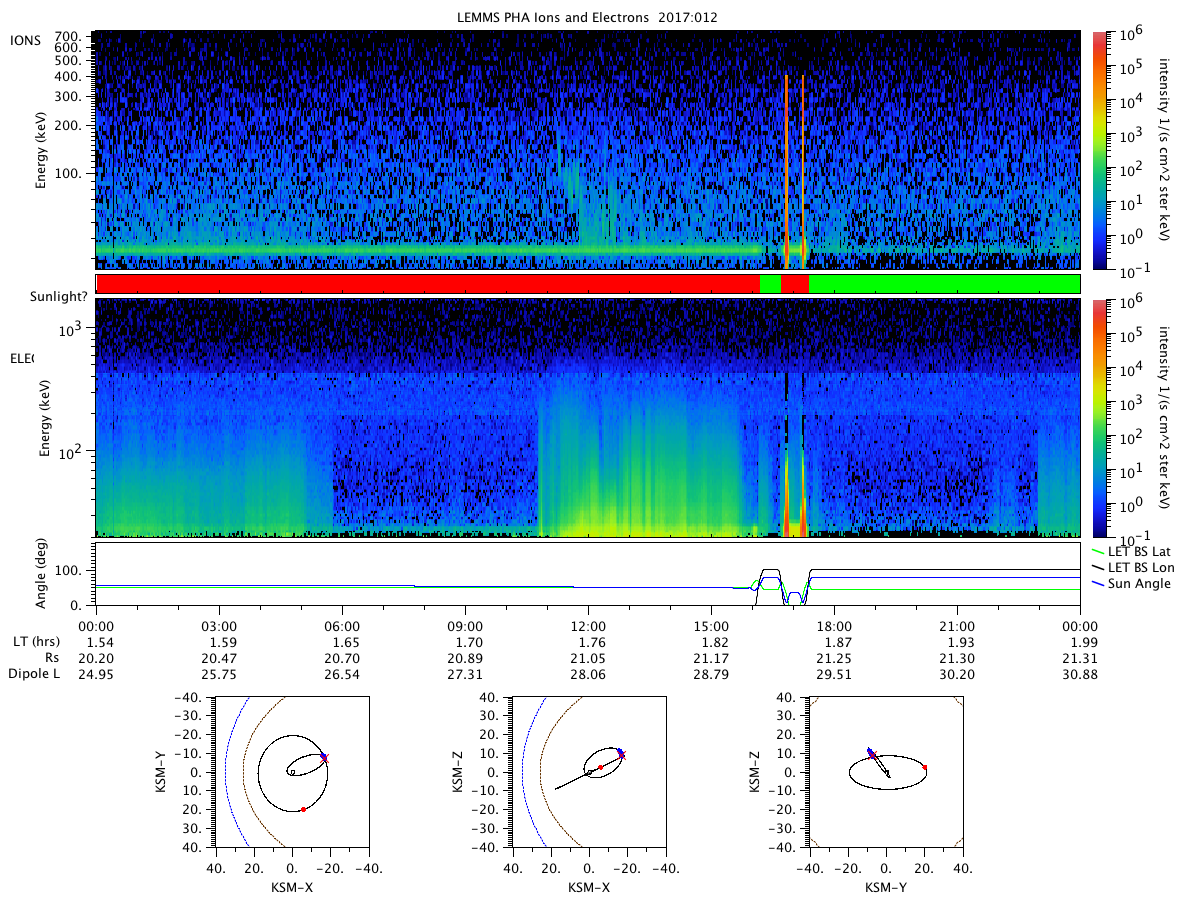Select the LET BS Lat legend entry
Image resolution: width=1200 pixels, height=900 pixels.
click(1130, 551)
